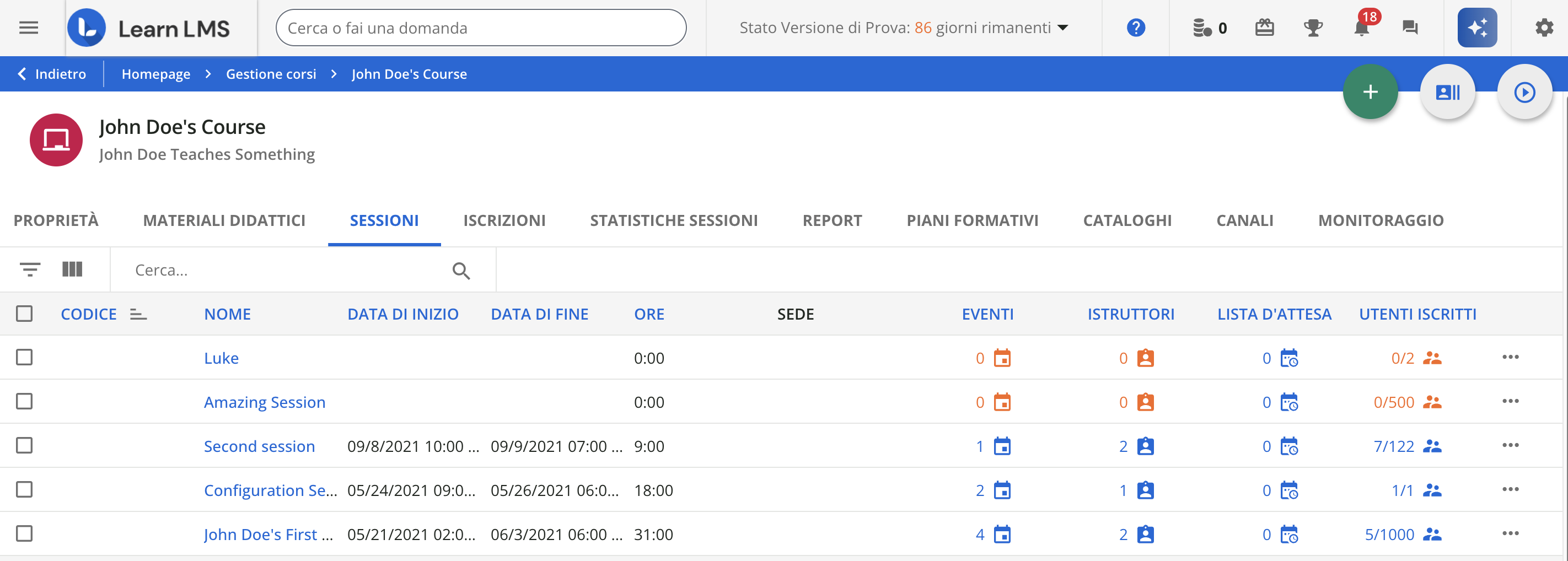Open the notifications bell
Viewport: 1568px width, 561px height.
[x=1362, y=28]
